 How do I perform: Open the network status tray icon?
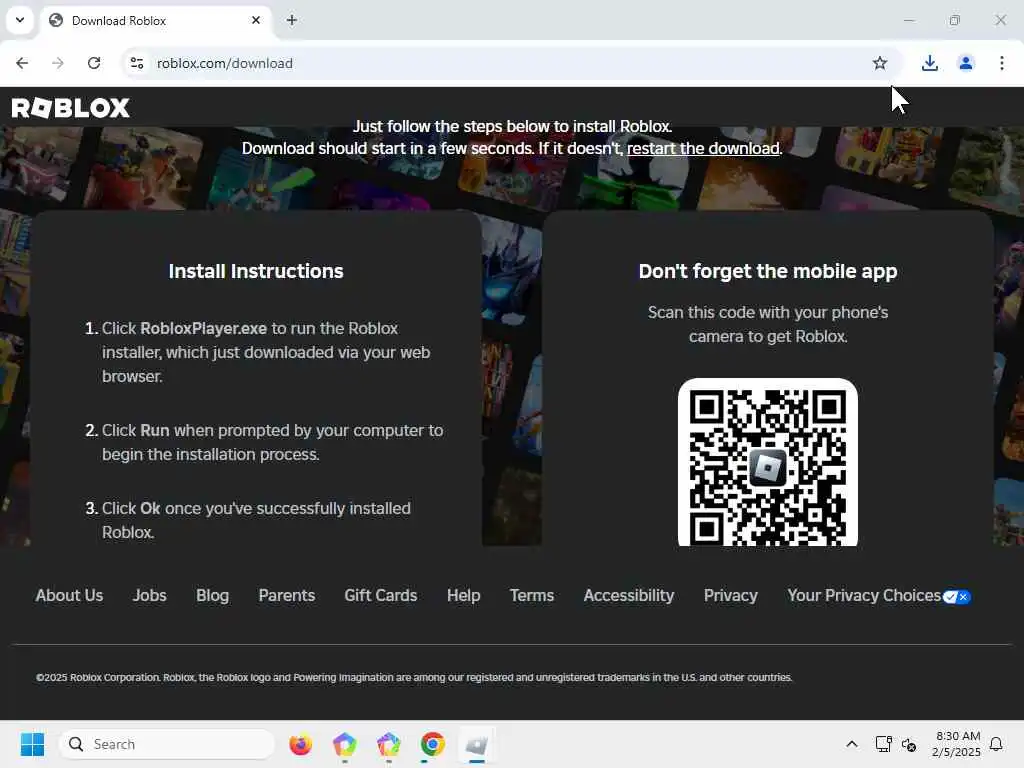(x=883, y=744)
